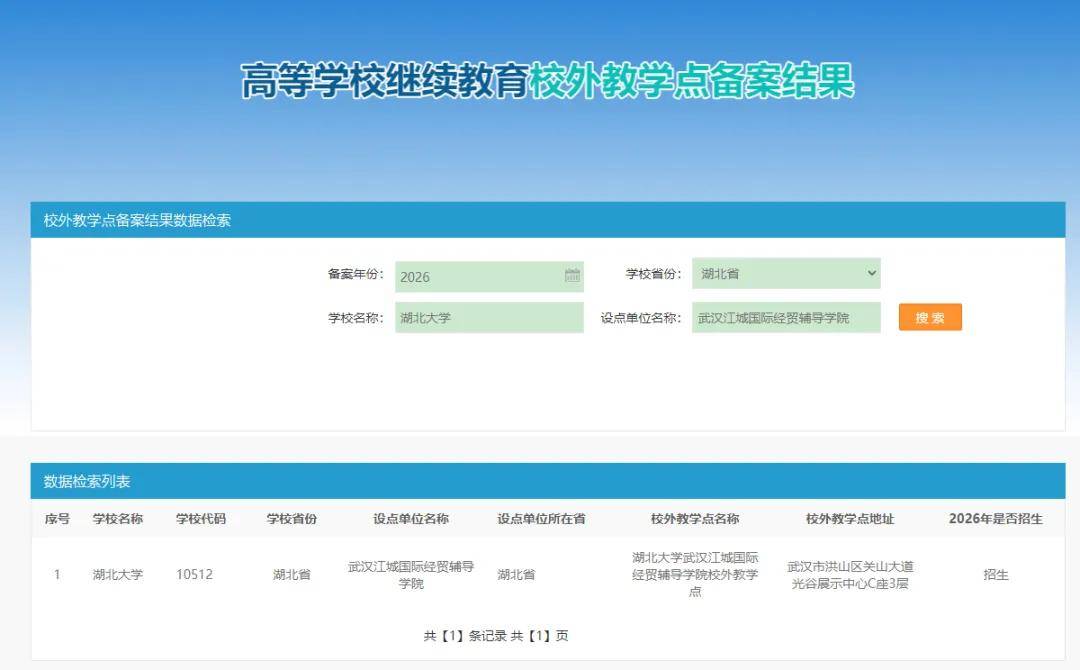The height and width of the screenshot is (670, 1080).
Task: Click the 设点单位名称 field with 武汉江城国际经贸辅导学院
Action: 786,317
